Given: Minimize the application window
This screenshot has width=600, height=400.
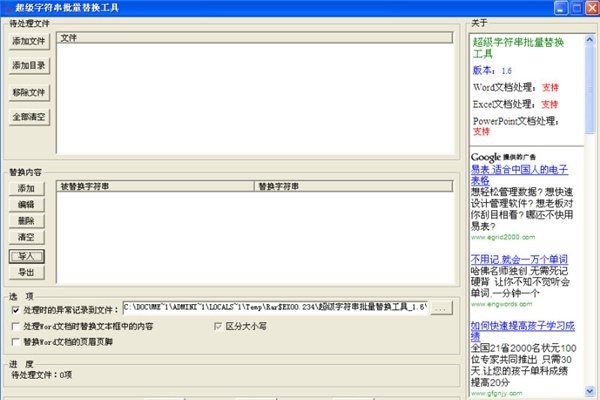Looking at the screenshot, I should [561, 8].
